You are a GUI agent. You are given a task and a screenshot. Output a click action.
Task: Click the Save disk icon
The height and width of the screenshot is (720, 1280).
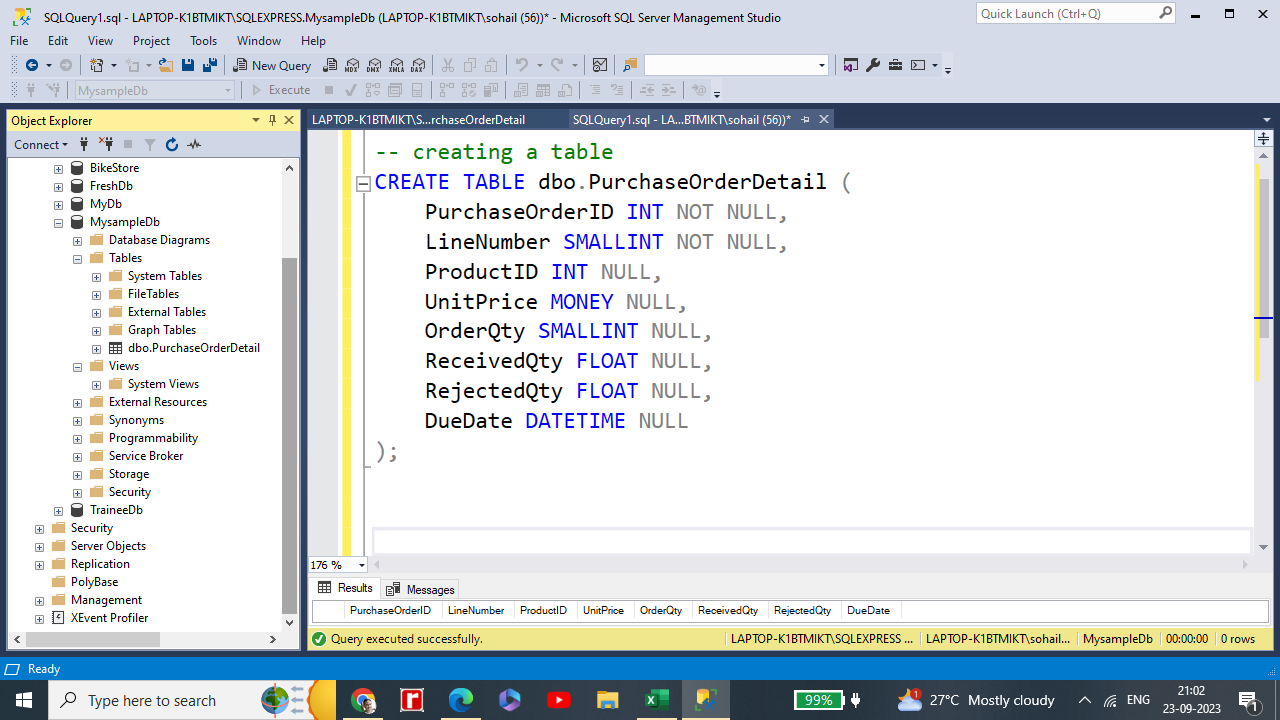(x=188, y=65)
